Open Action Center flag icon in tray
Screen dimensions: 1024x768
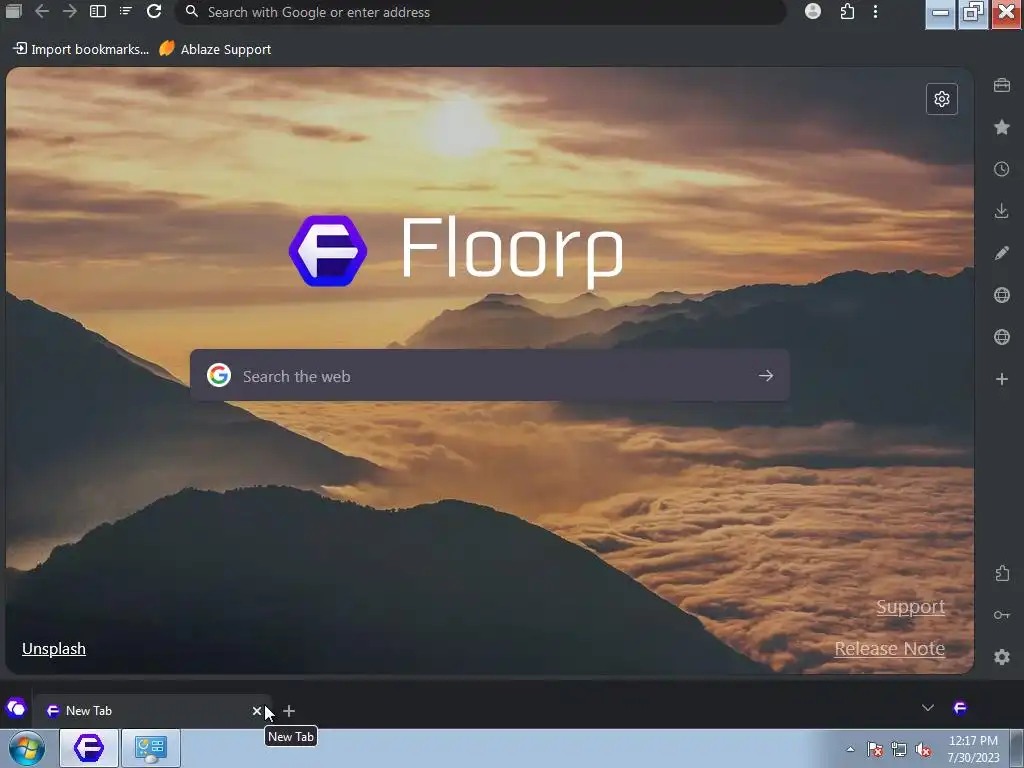coord(875,749)
